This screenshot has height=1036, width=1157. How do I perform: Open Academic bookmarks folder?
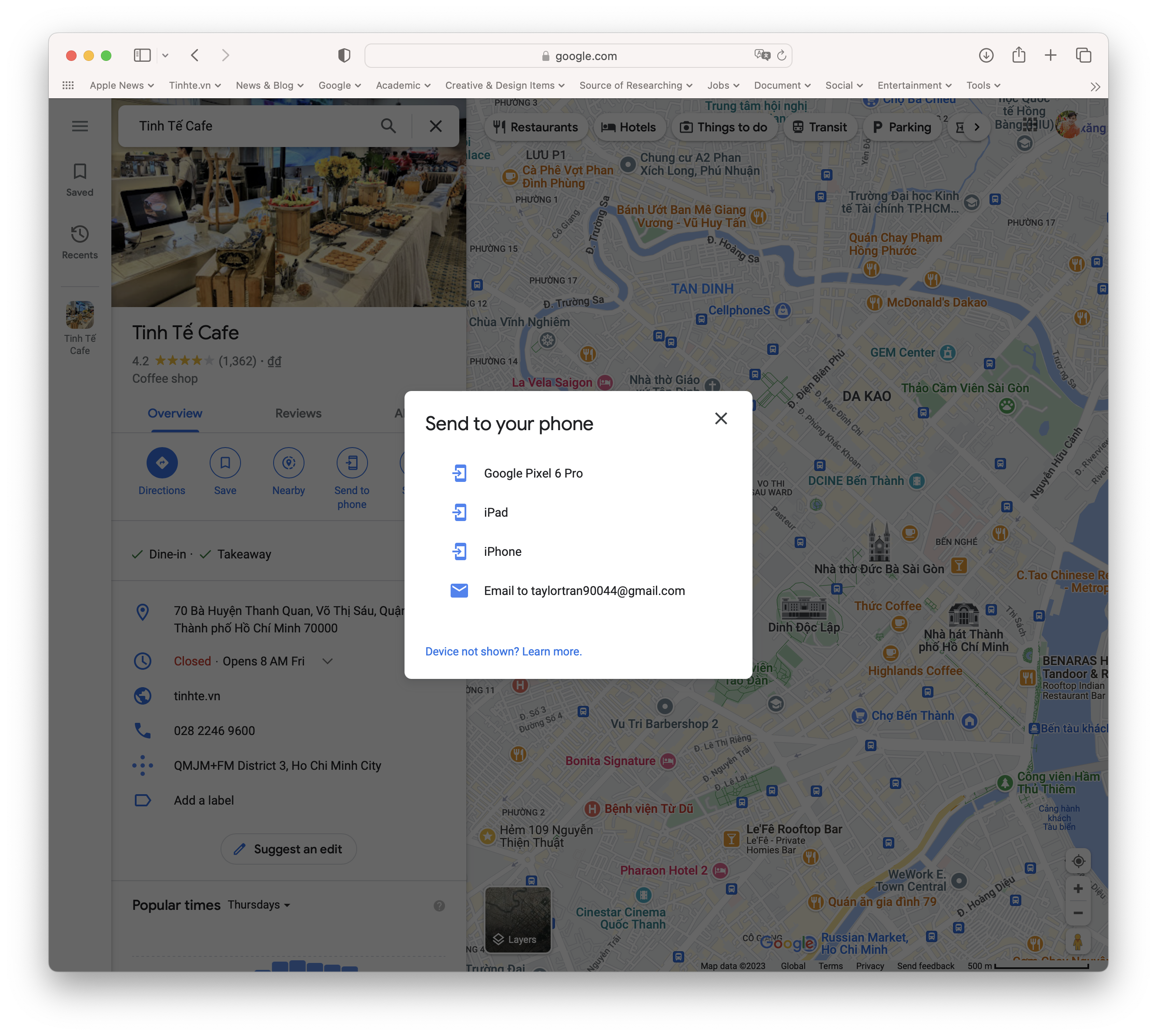click(x=403, y=85)
